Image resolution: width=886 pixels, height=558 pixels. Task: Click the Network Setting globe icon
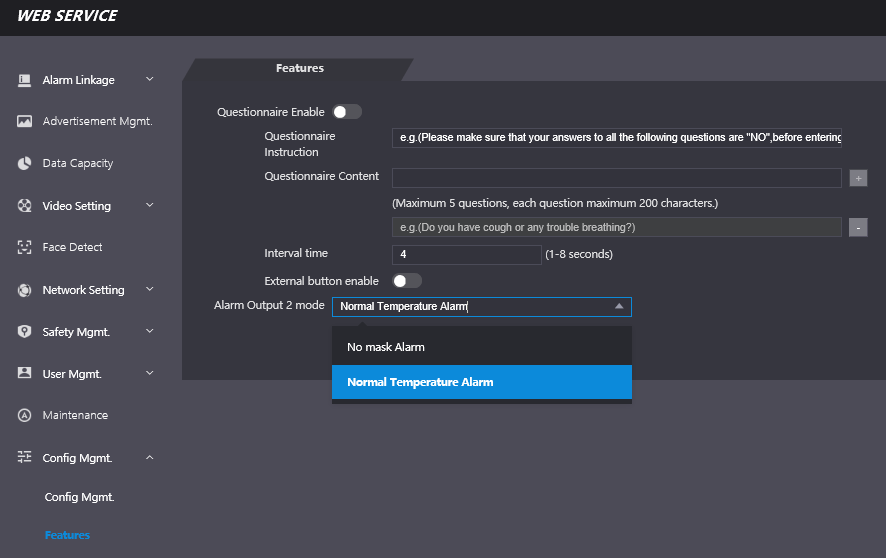[x=25, y=290]
